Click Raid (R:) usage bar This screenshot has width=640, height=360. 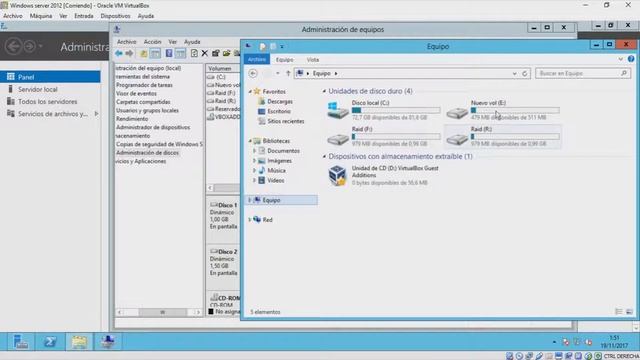pyautogui.click(x=515, y=137)
